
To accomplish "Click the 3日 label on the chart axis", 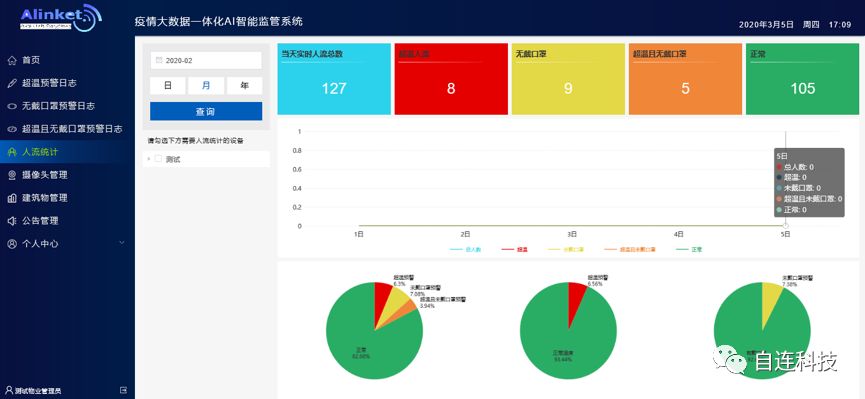I will tap(572, 235).
